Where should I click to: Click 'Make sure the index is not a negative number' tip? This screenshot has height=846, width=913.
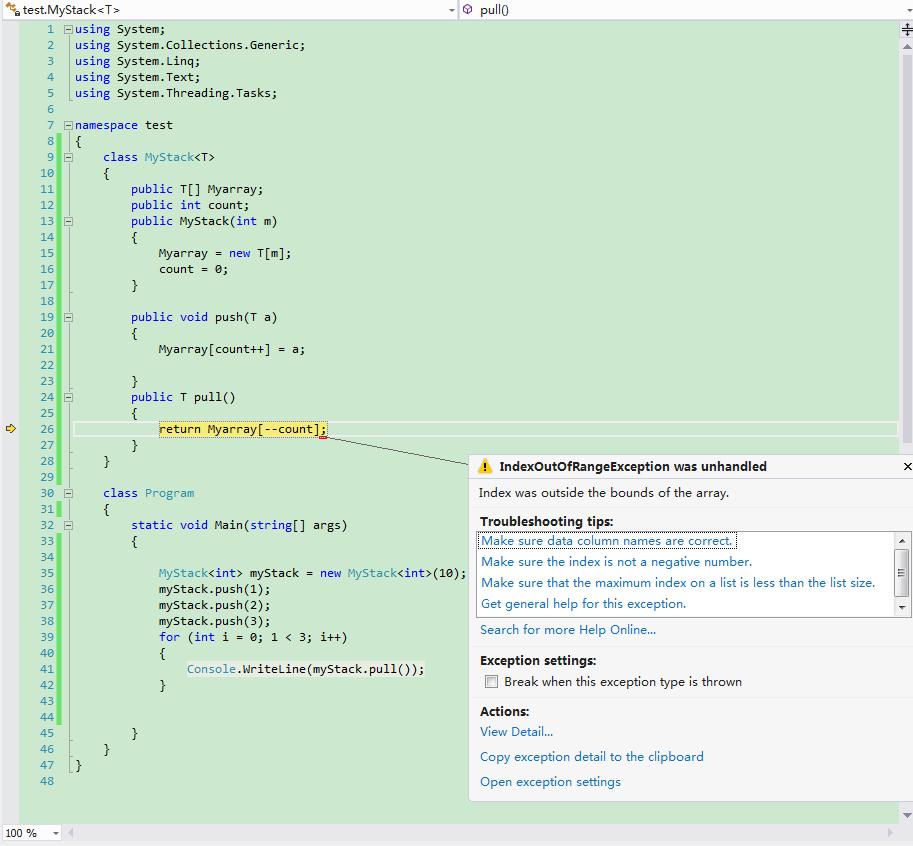(616, 562)
